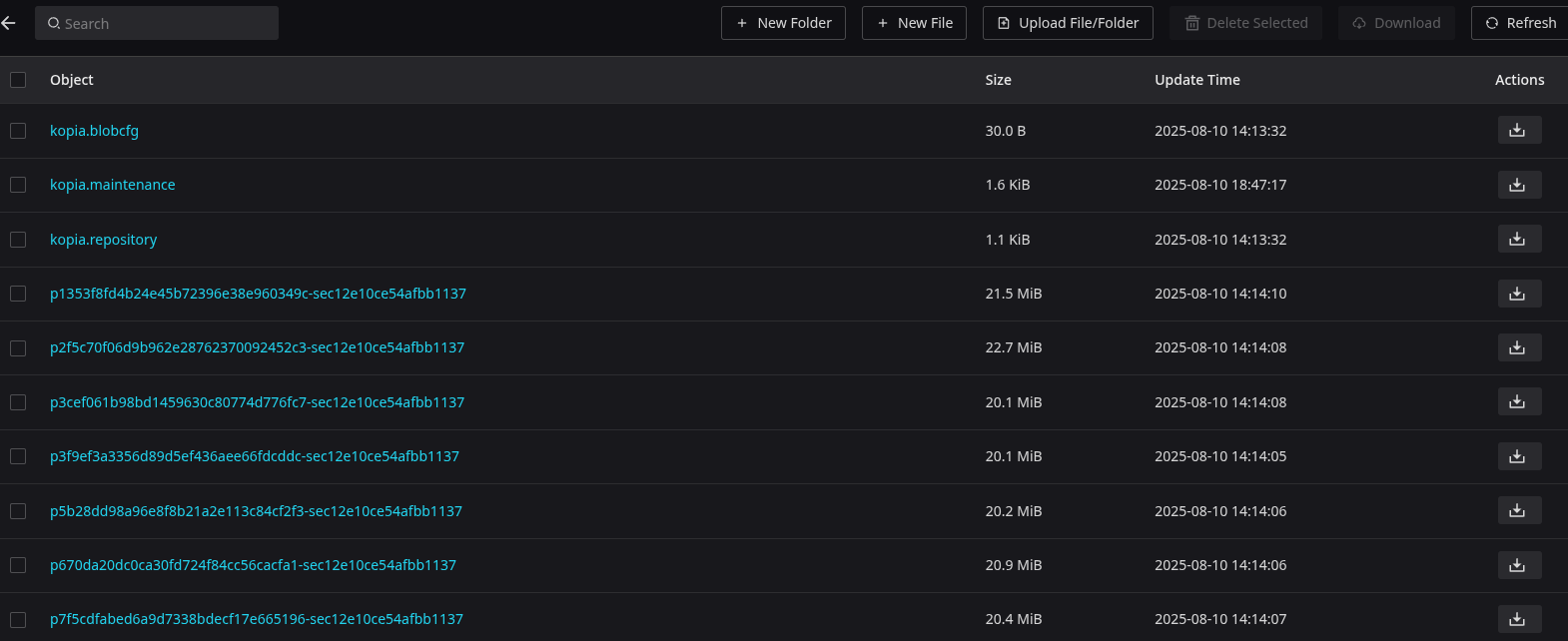Open the kopia.maintenance object link
1568x641 pixels.
(113, 185)
